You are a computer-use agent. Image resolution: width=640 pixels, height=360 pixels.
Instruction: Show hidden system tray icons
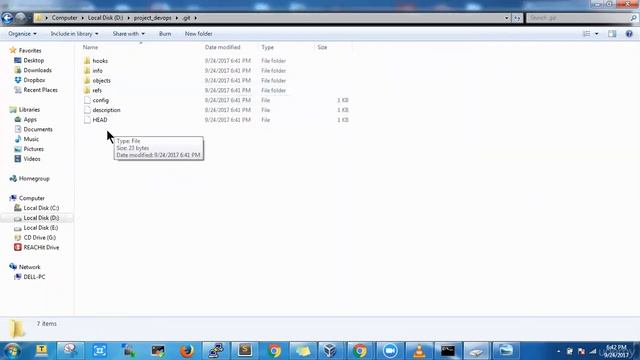(558, 351)
